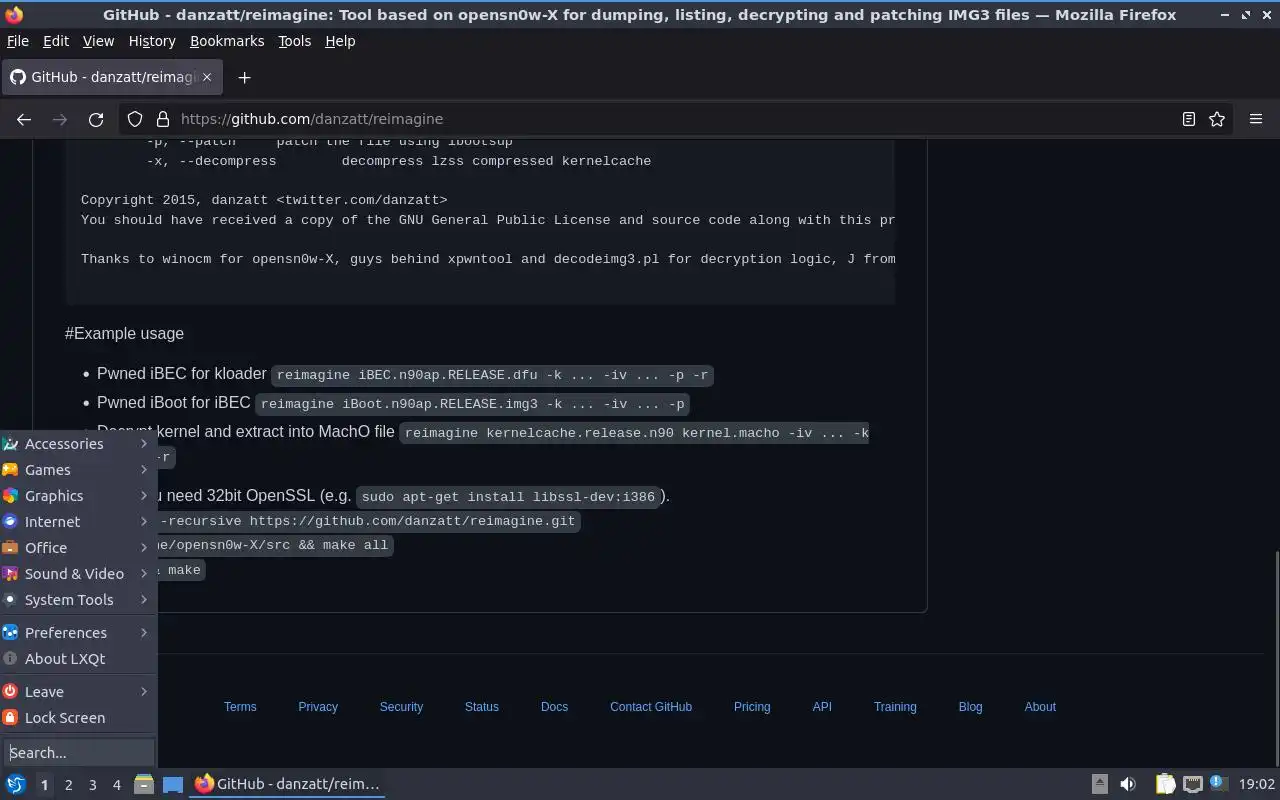The width and height of the screenshot is (1280, 800).
Task: Go back to the previous page
Action: click(x=24, y=119)
